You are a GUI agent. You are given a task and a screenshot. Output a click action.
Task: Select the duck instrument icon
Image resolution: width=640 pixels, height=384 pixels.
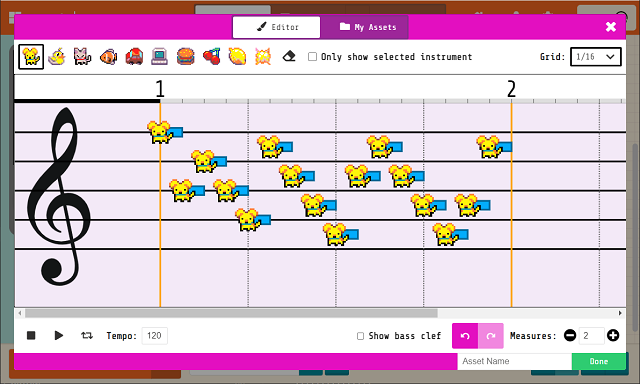point(57,57)
